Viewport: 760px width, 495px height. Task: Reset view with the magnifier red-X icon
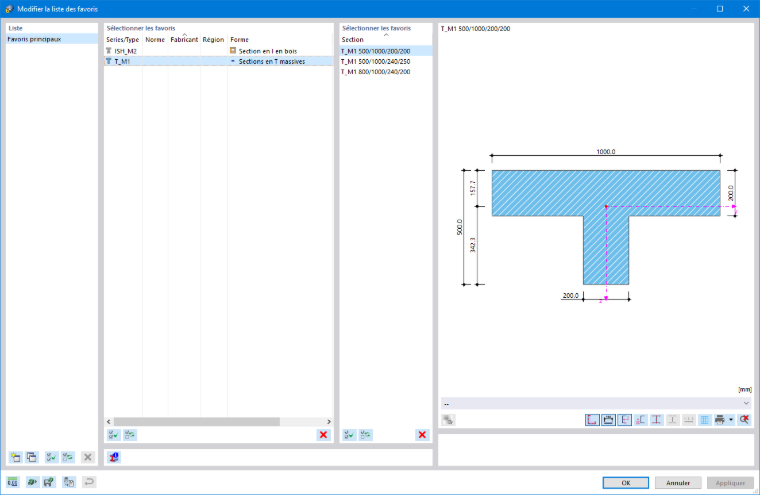pos(744,420)
